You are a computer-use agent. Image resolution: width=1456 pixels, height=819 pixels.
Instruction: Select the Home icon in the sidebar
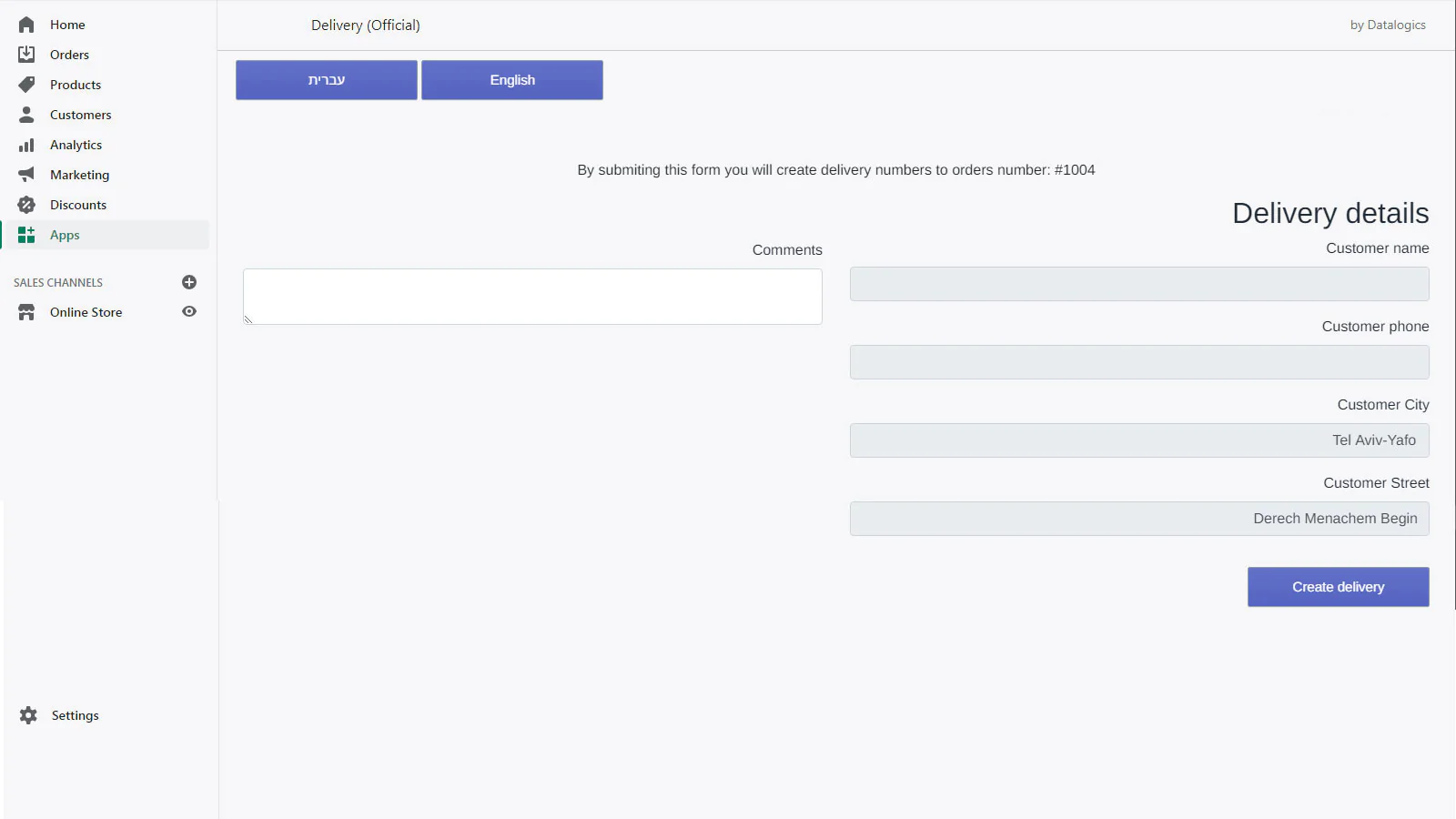point(26,25)
